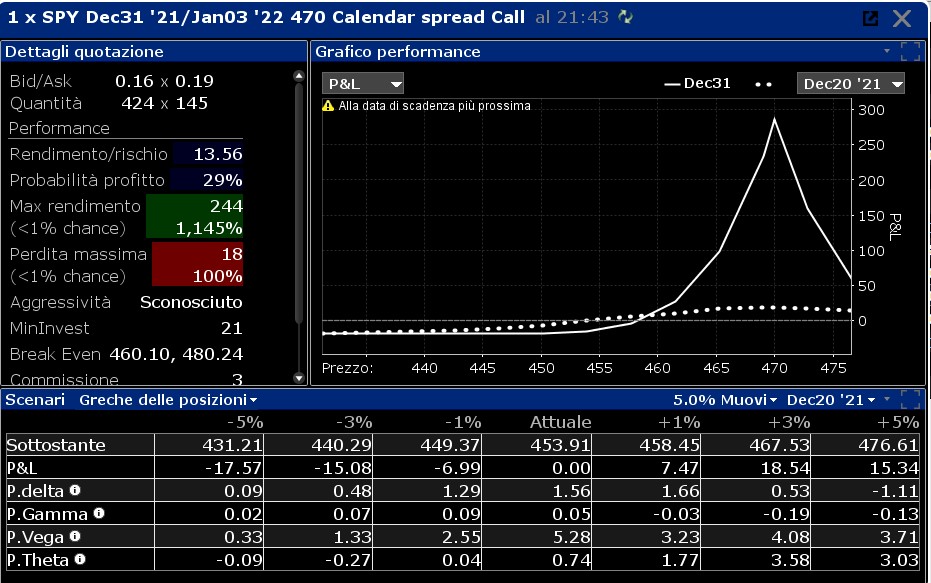The image size is (931, 583).
Task: Show info for P.Gamma
Action: (x=99, y=513)
